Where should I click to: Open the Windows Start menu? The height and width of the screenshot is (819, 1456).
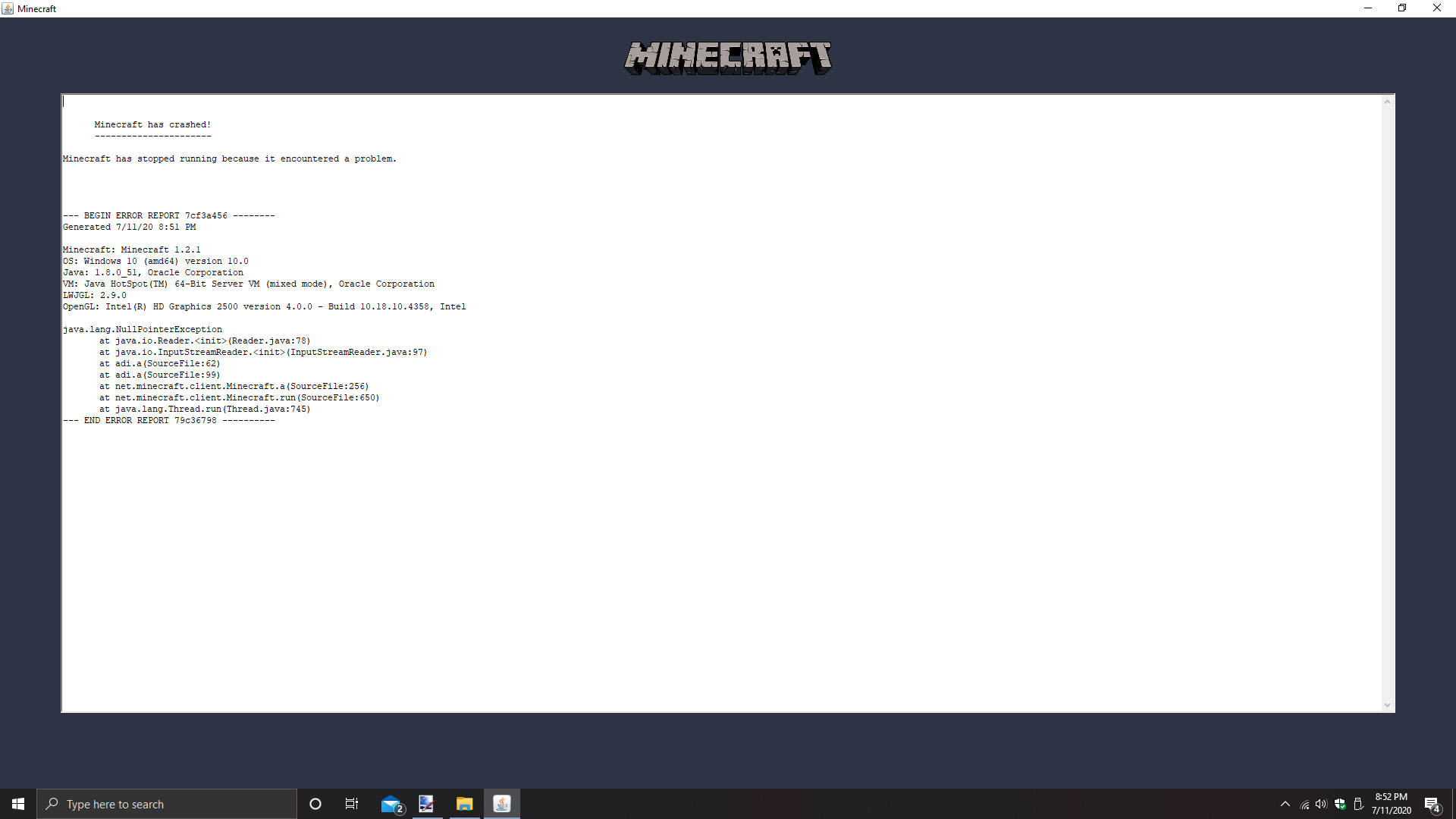[18, 804]
